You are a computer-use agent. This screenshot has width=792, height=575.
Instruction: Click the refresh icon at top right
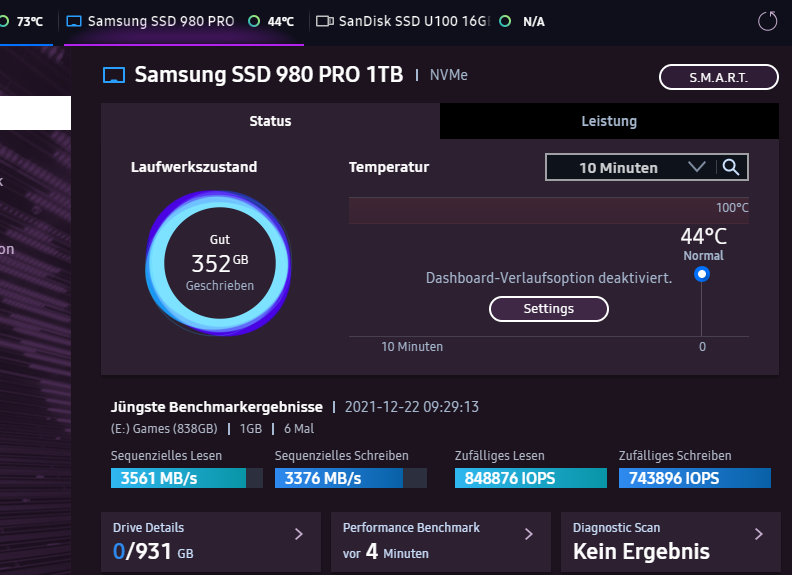(767, 21)
